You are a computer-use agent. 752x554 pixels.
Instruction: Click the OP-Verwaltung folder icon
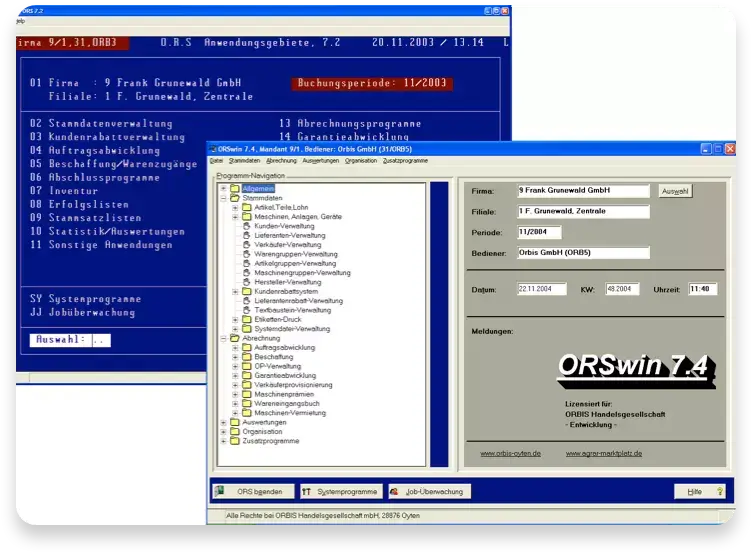coord(247,366)
